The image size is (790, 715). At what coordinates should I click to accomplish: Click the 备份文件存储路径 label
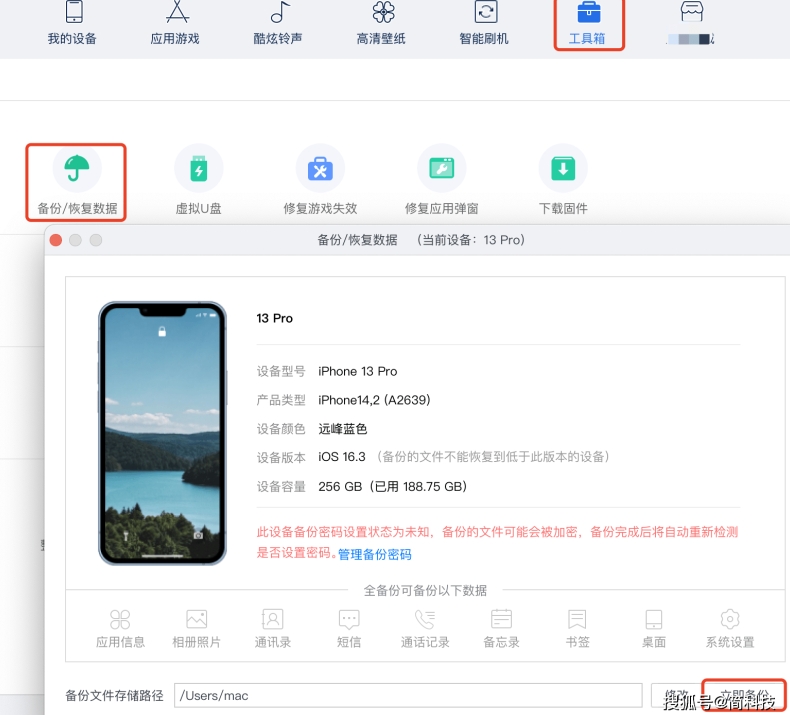[x=114, y=696]
